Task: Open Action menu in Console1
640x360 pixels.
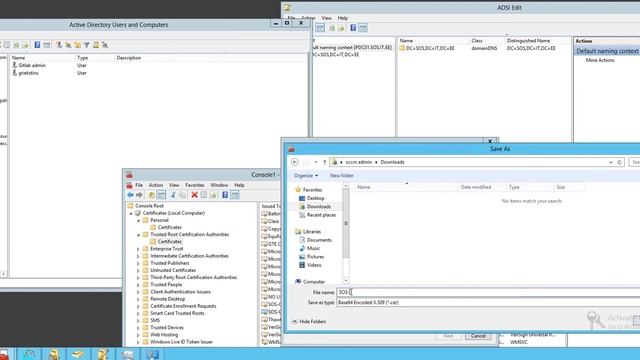Action: coord(156,185)
